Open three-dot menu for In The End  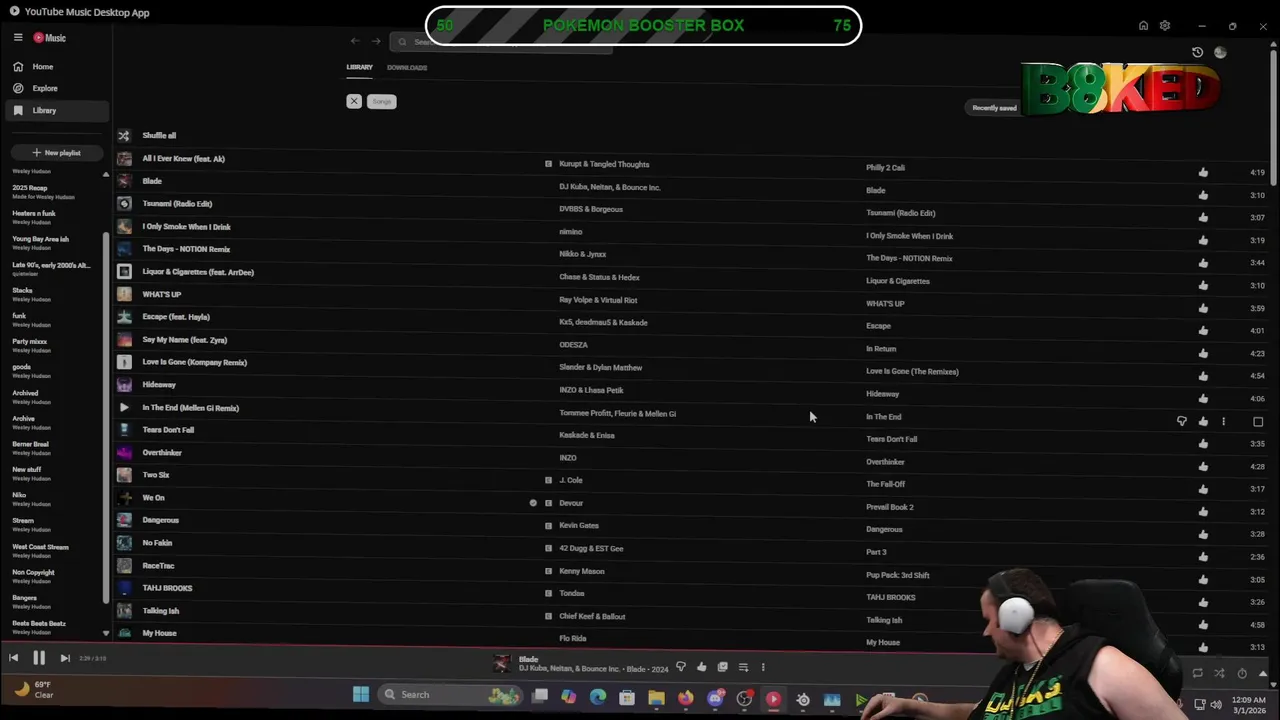tap(1223, 422)
